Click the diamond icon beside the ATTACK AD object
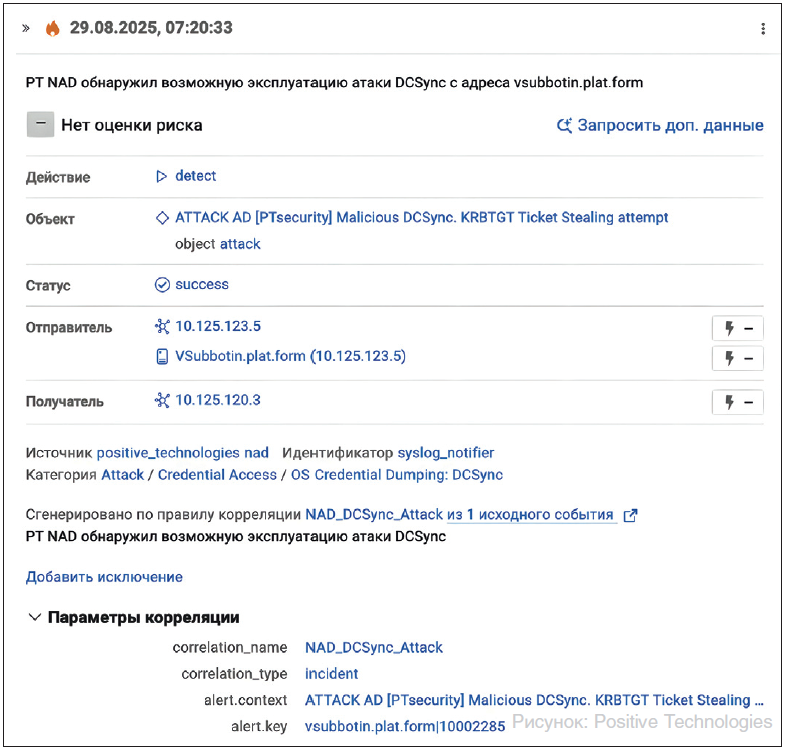This screenshot has width=787, height=751. [x=162, y=217]
